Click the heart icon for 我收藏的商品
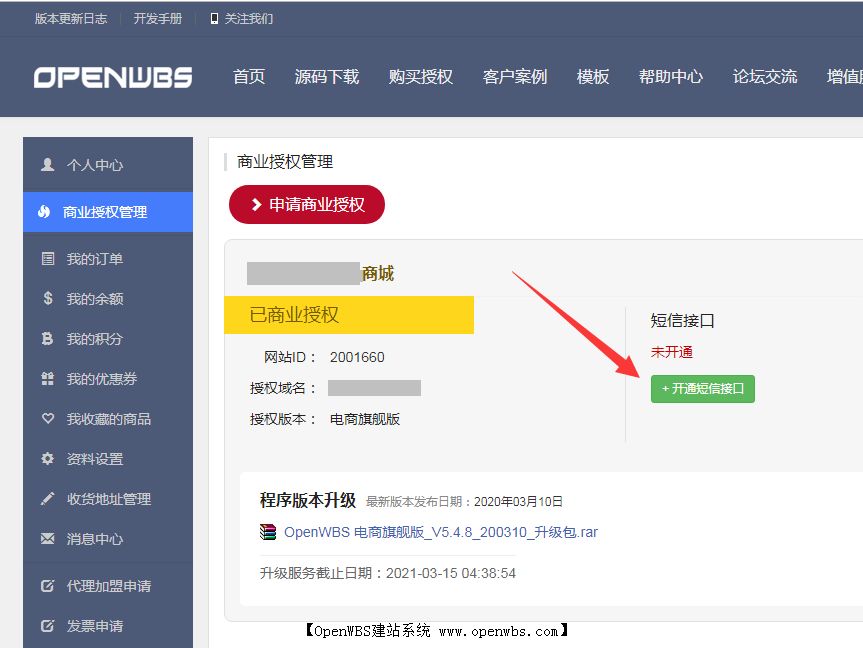Image resolution: width=863 pixels, height=648 pixels. point(46,419)
